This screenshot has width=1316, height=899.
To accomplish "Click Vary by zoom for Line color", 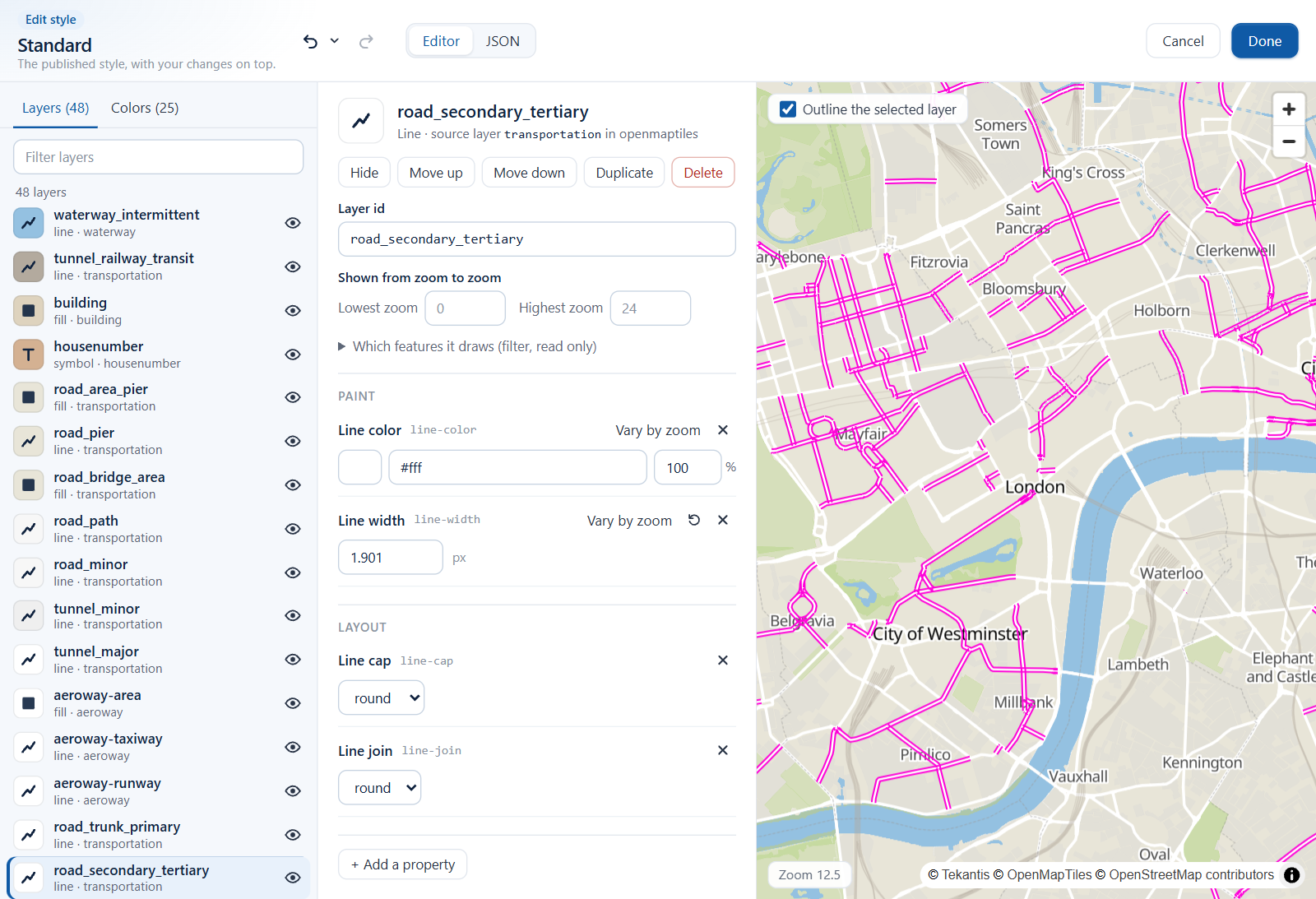I will tap(658, 430).
